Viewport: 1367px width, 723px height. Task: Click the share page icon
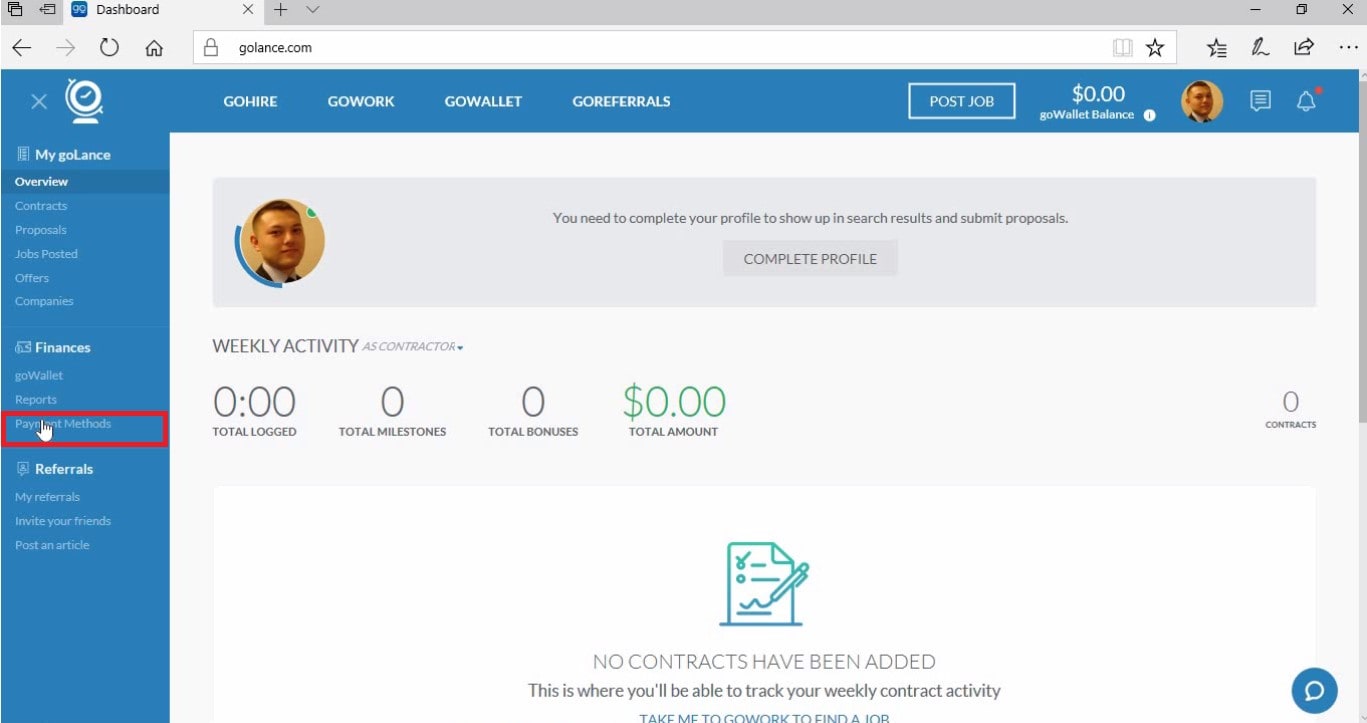pyautogui.click(x=1304, y=47)
